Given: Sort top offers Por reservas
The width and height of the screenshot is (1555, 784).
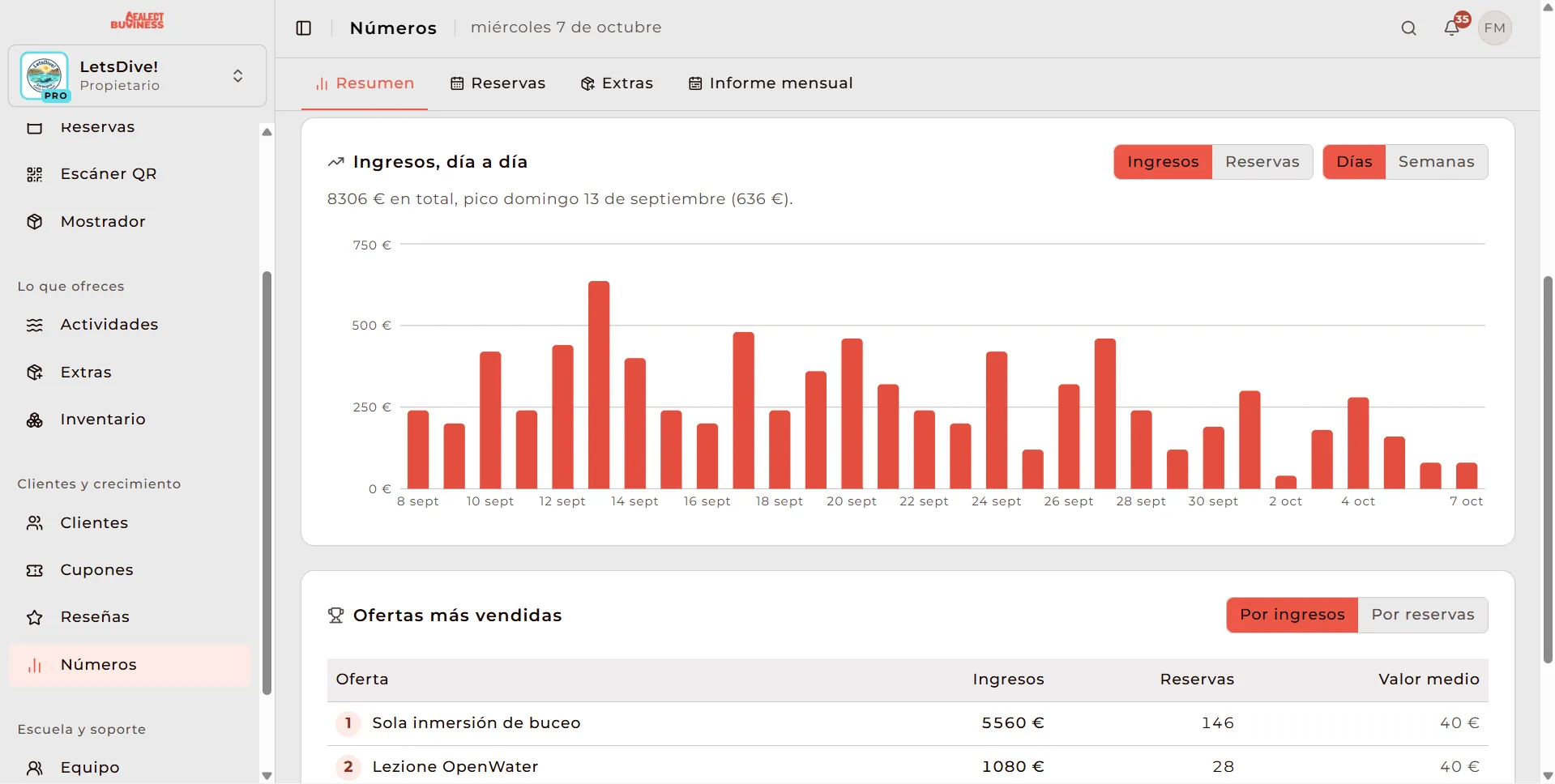Looking at the screenshot, I should 1422,615.
